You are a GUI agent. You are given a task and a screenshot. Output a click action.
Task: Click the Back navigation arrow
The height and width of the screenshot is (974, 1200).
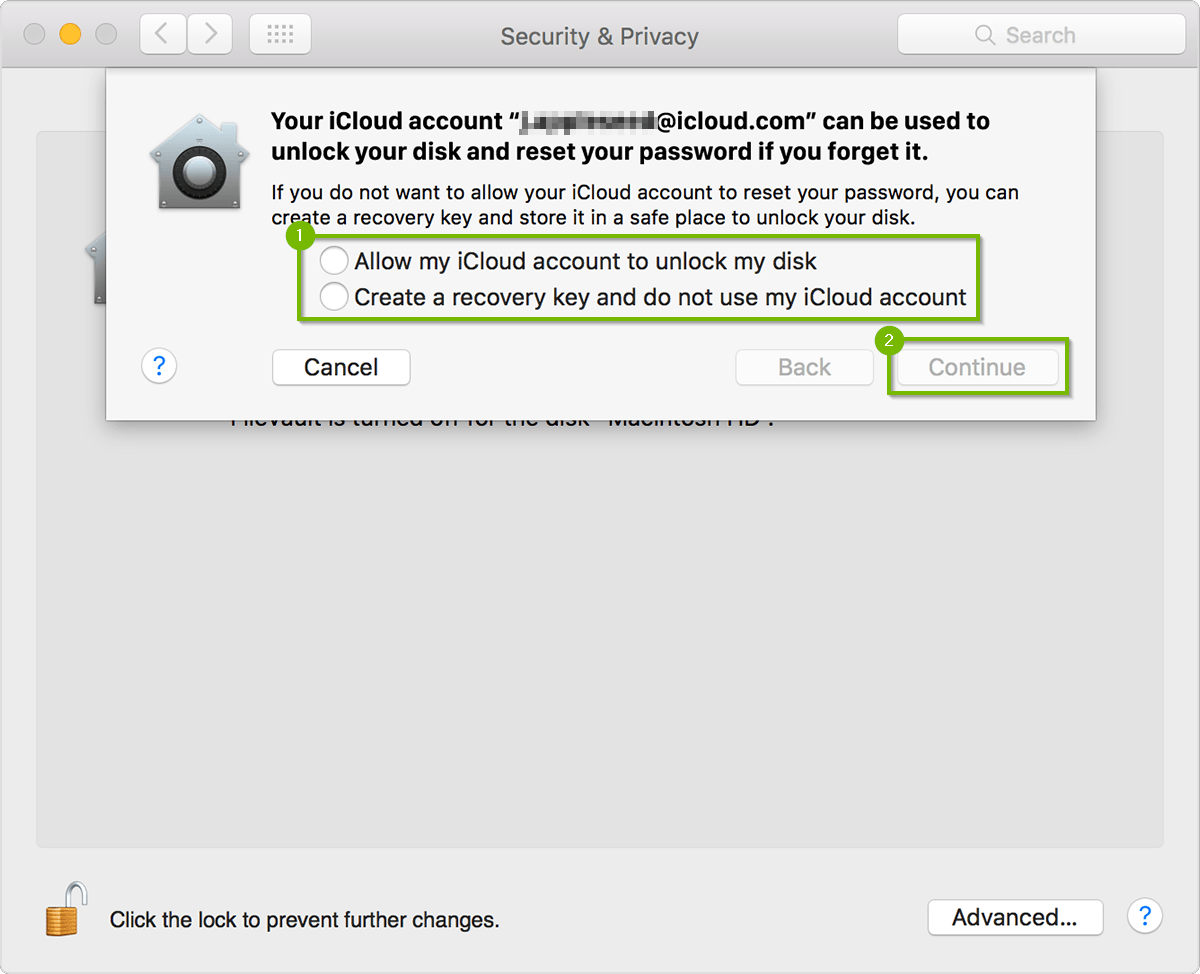point(162,33)
